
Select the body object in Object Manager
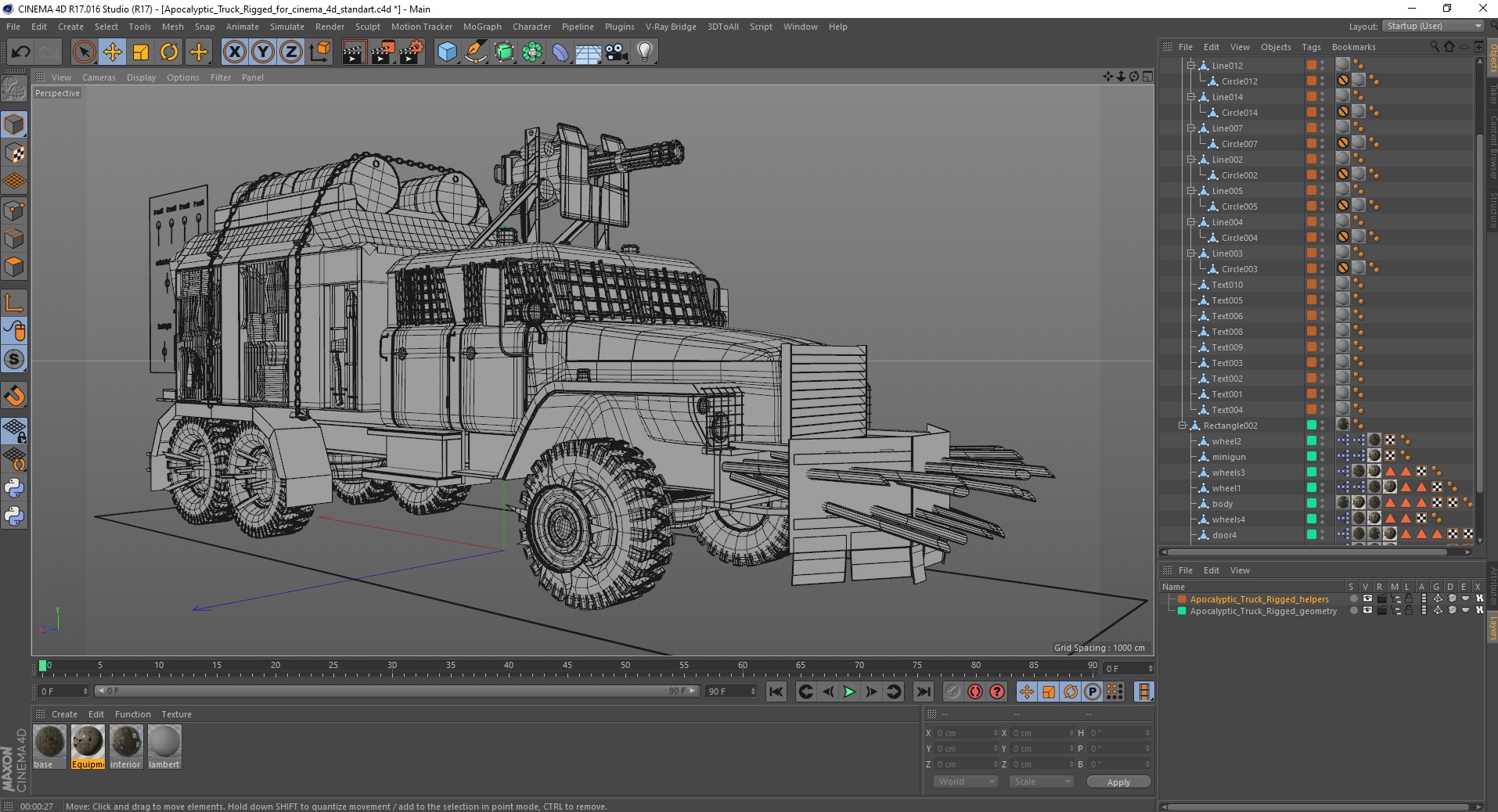point(1222,504)
